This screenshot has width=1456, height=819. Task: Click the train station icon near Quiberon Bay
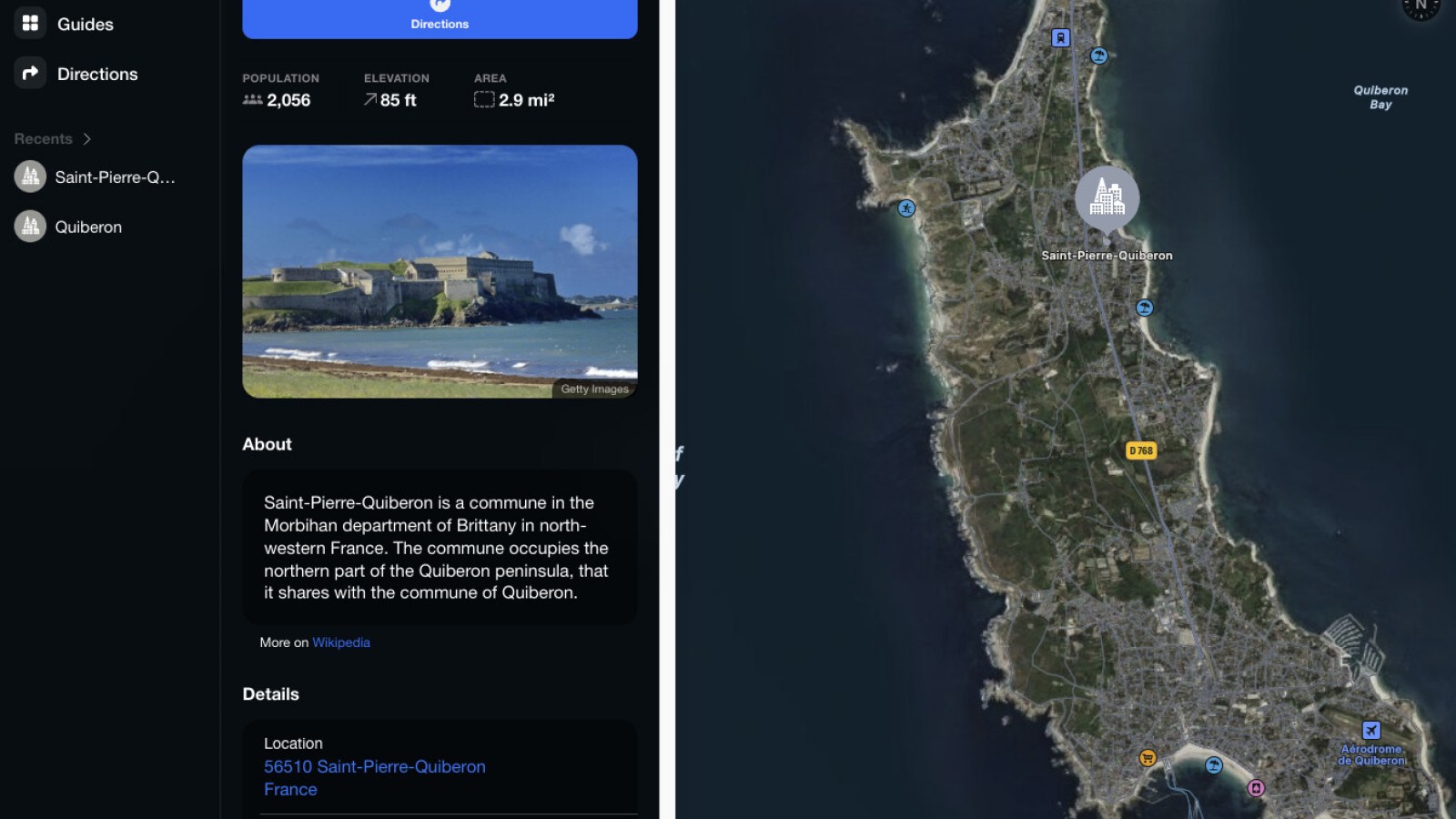1060,37
